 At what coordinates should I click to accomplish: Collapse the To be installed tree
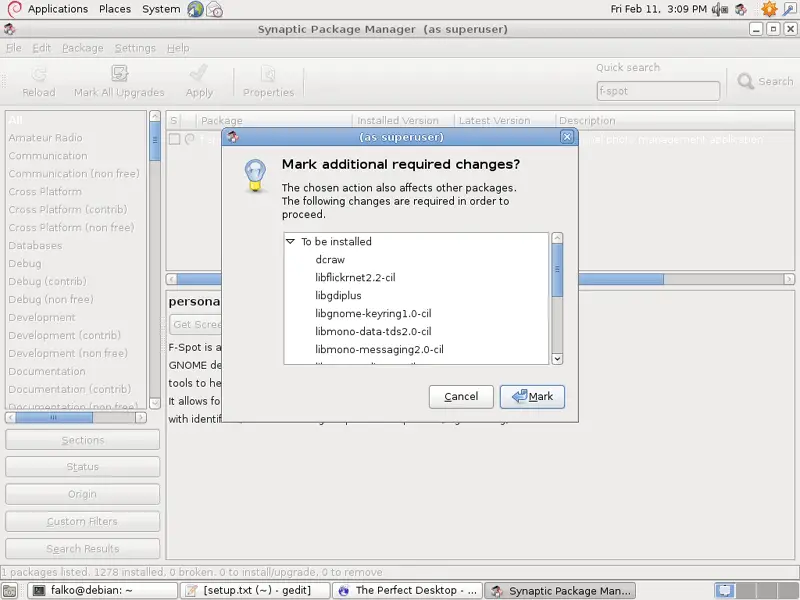290,241
